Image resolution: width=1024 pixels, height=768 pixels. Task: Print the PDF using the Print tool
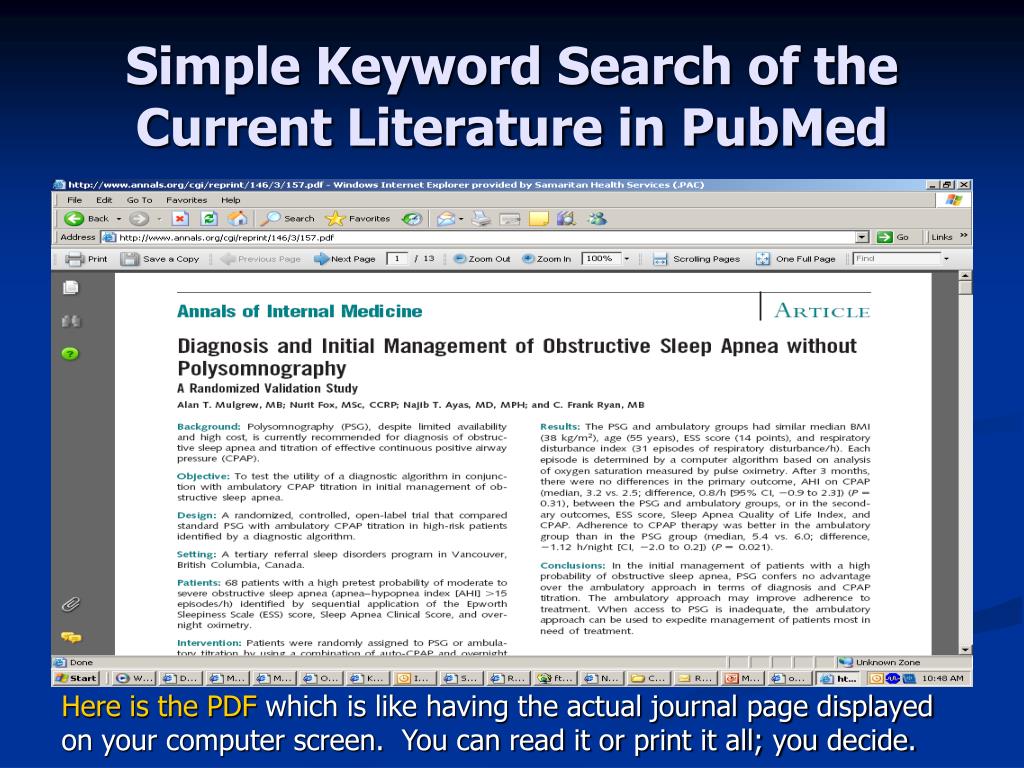86,259
